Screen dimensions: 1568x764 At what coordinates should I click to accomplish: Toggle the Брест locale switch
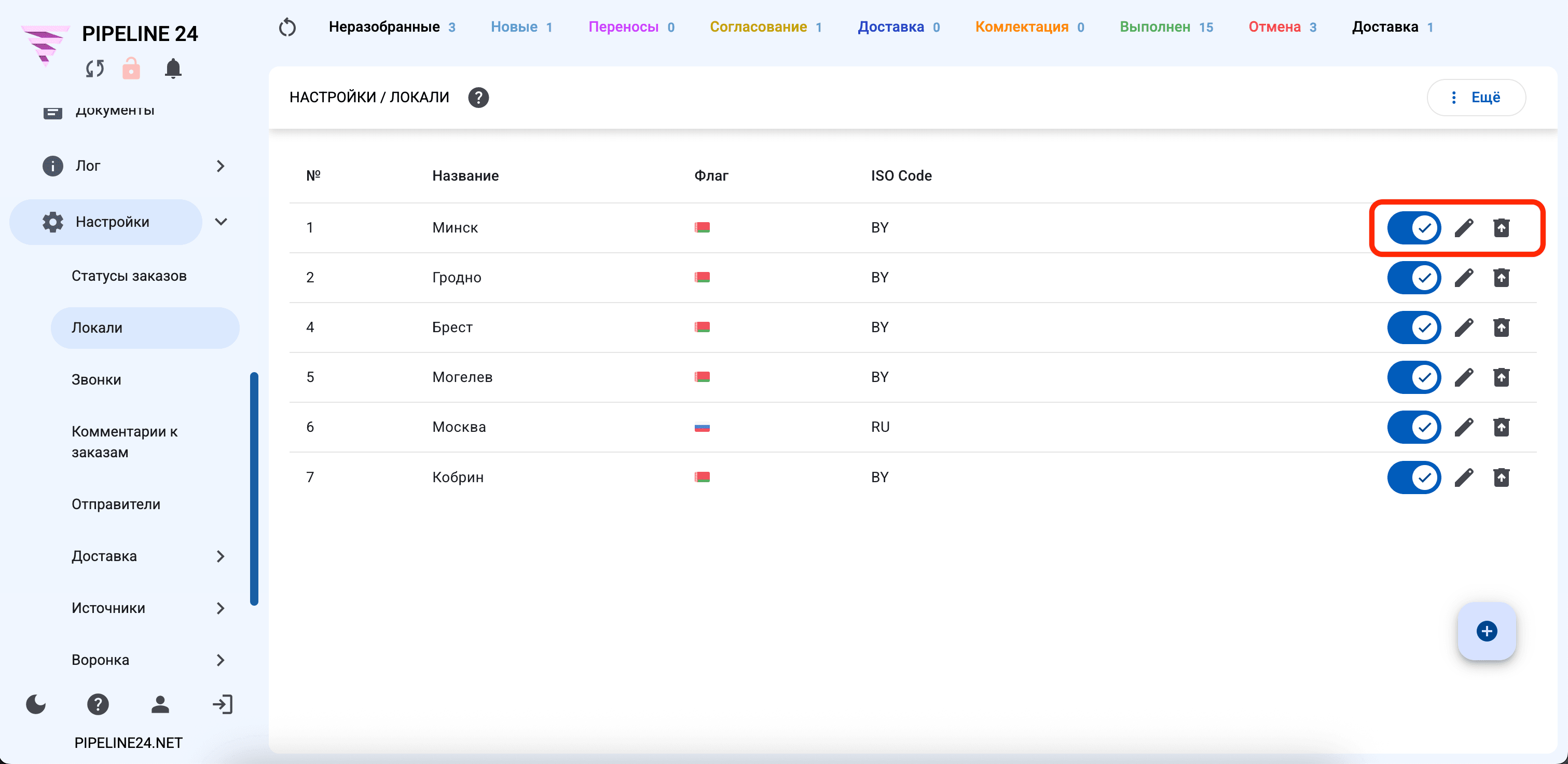(x=1413, y=328)
